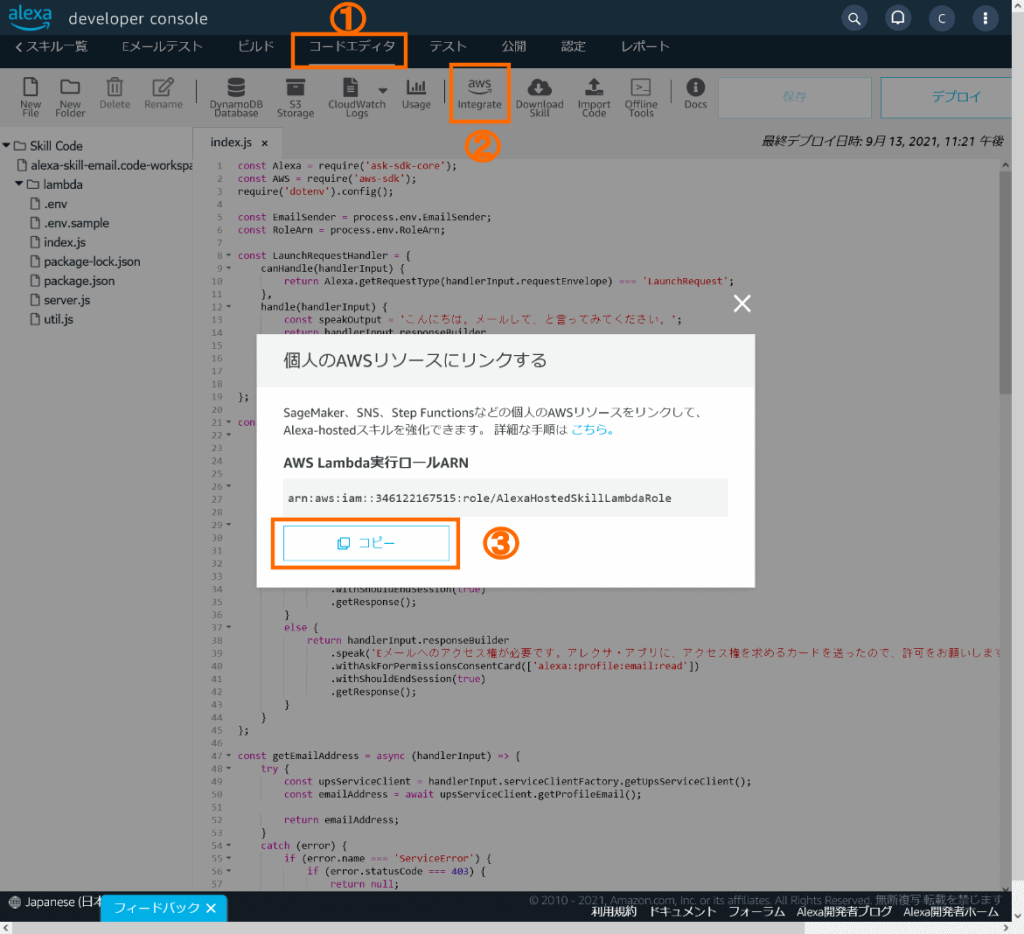
Task: Open Offline Tools
Action: tap(641, 97)
